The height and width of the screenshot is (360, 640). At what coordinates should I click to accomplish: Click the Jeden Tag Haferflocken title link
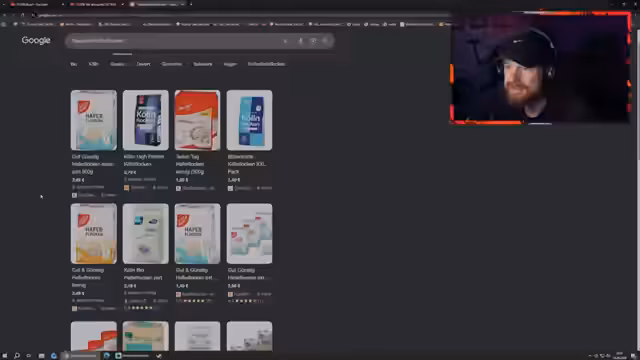pyautogui.click(x=190, y=164)
